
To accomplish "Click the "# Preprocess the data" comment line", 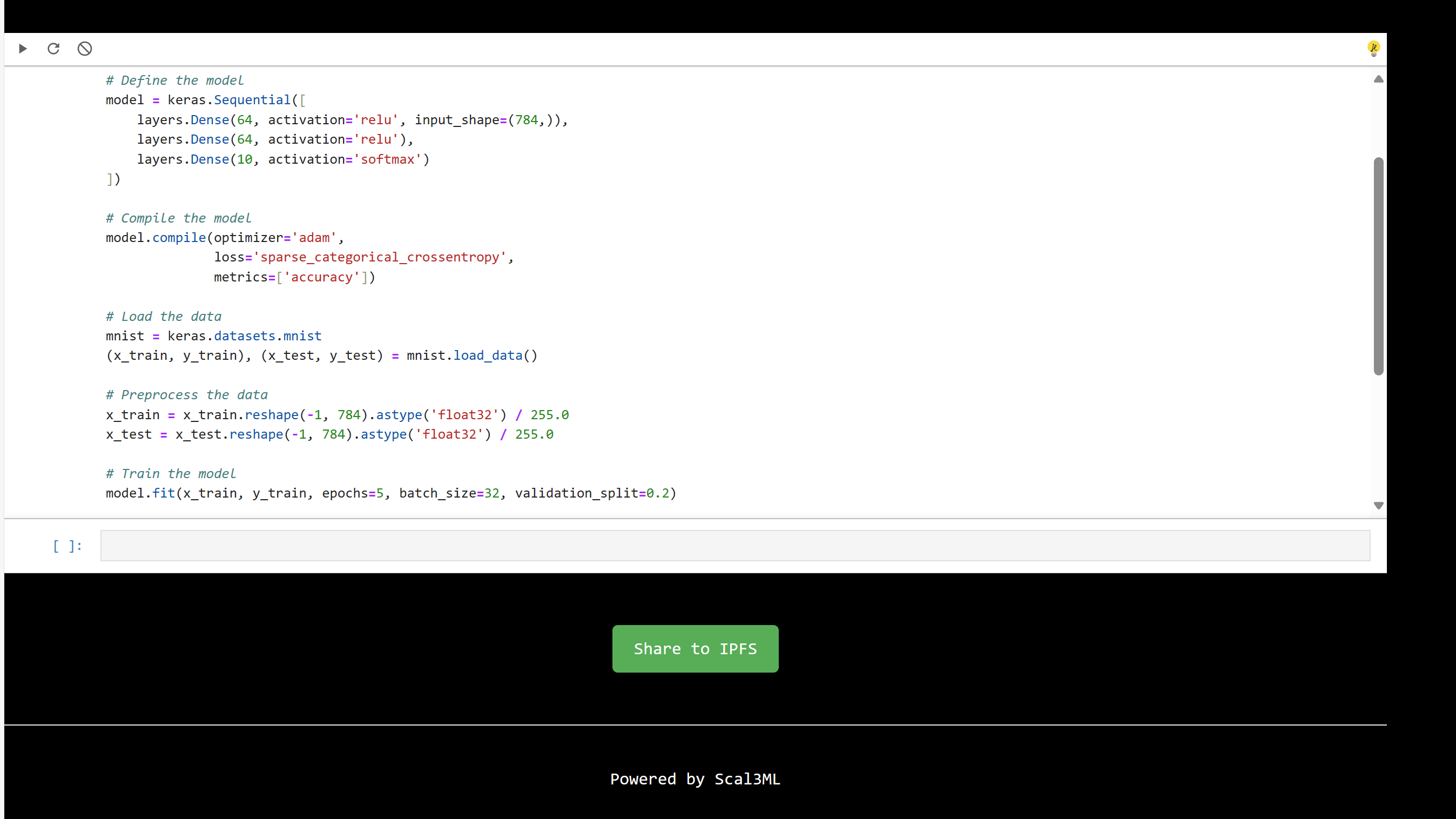I will 186,395.
